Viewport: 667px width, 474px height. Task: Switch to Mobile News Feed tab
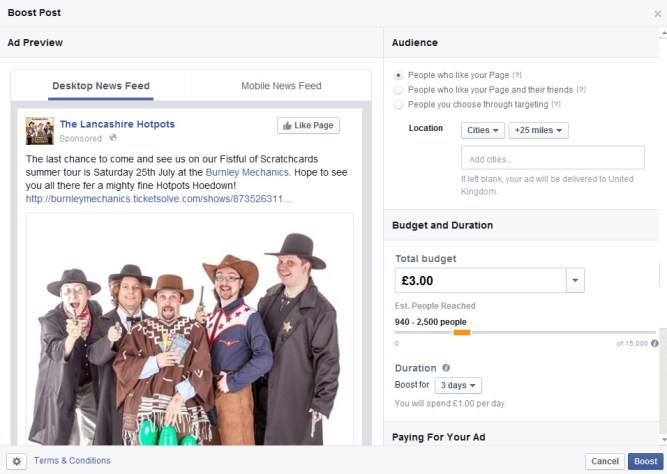(x=281, y=86)
